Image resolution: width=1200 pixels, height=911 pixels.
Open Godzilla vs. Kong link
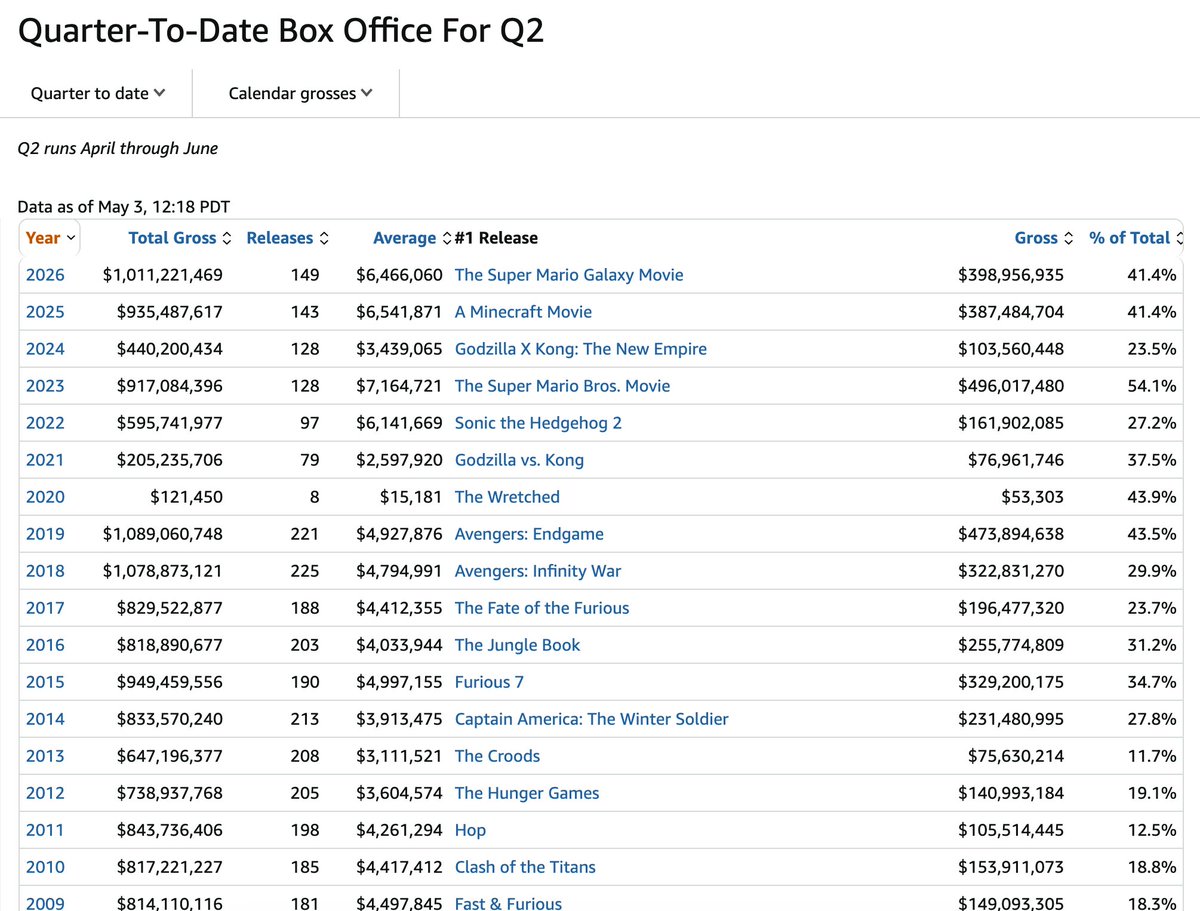519,460
